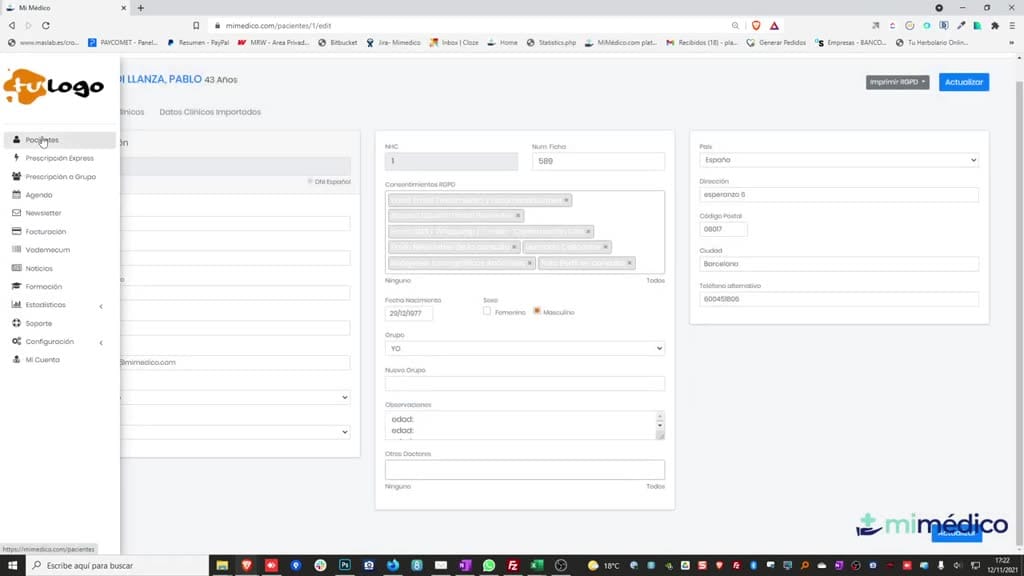Click the Formación graduation cap icon

coord(16,286)
